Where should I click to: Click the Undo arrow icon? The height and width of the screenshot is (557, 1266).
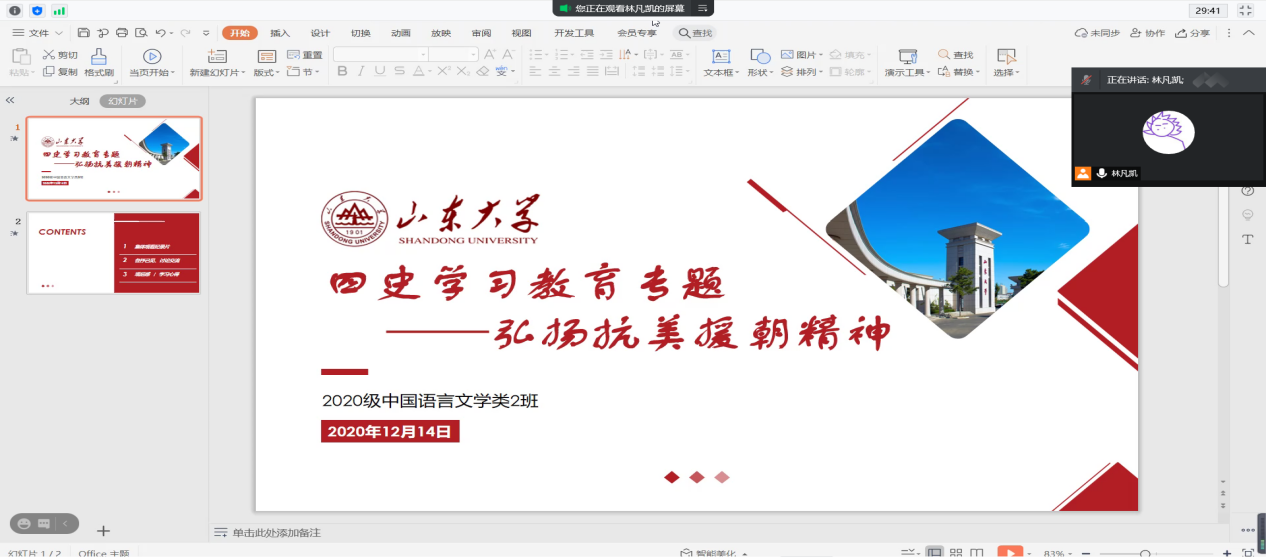pyautogui.click(x=160, y=33)
